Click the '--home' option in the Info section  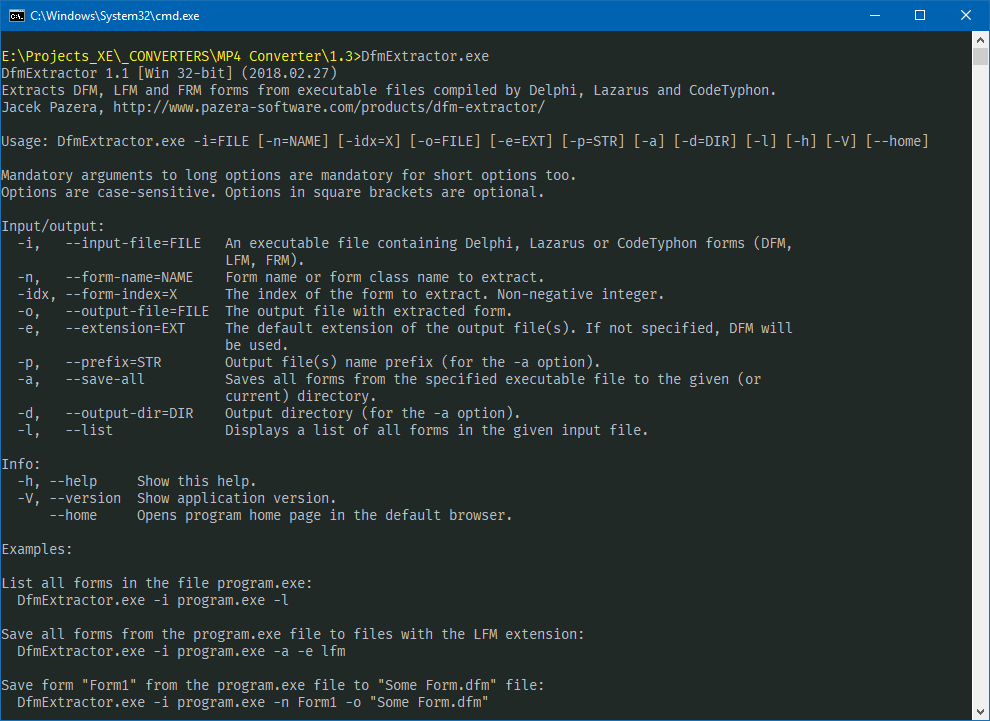pyautogui.click(x=73, y=515)
